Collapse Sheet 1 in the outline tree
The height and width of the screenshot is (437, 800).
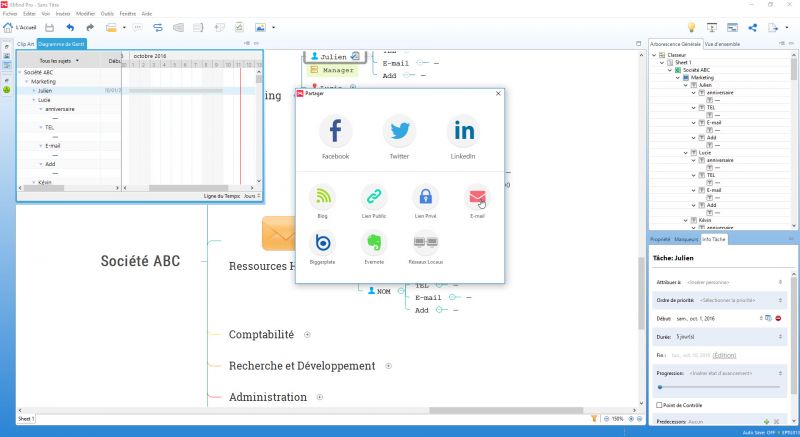(662, 62)
